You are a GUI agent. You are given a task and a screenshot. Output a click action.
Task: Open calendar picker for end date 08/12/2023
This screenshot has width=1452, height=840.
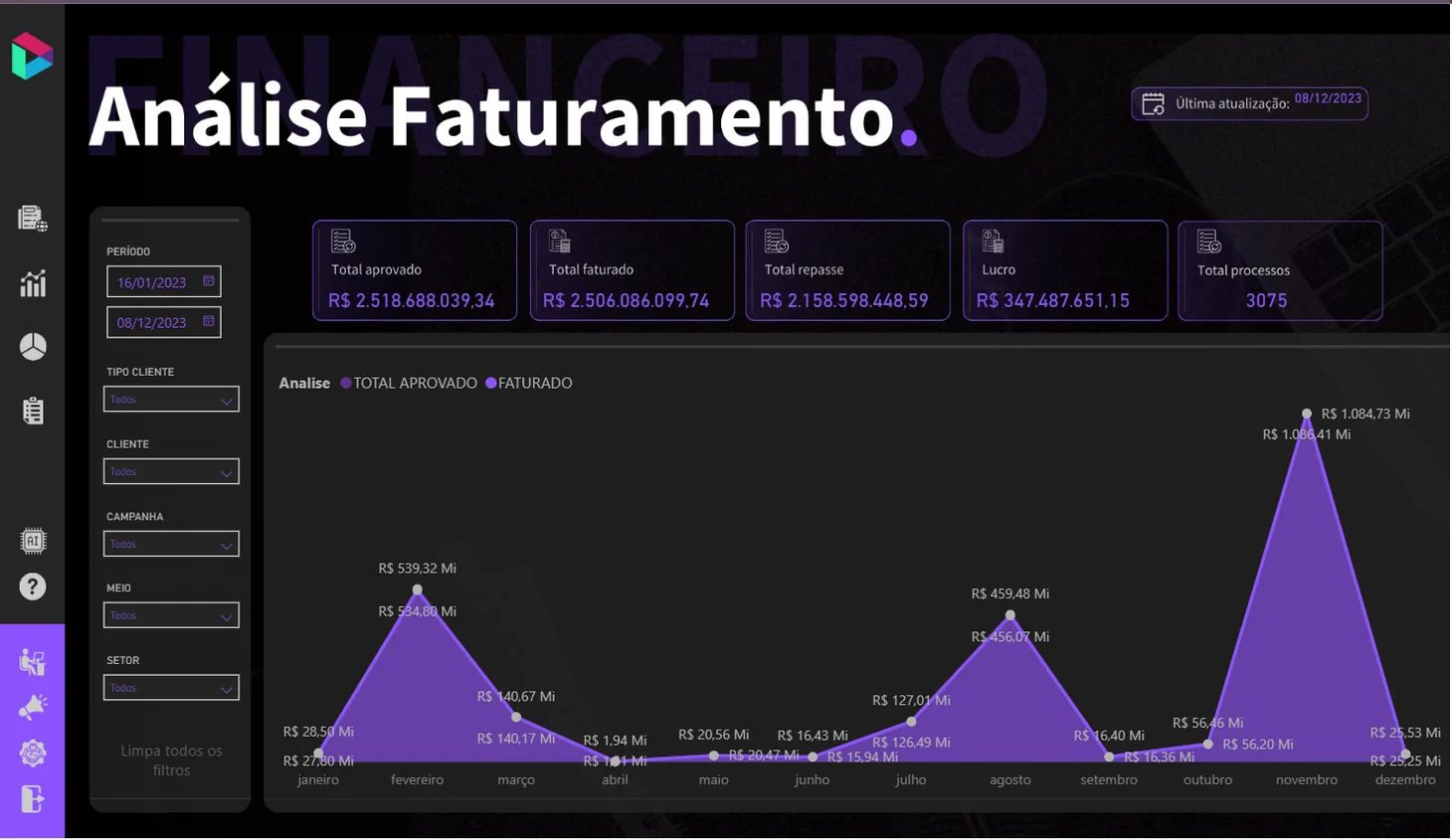point(209,321)
